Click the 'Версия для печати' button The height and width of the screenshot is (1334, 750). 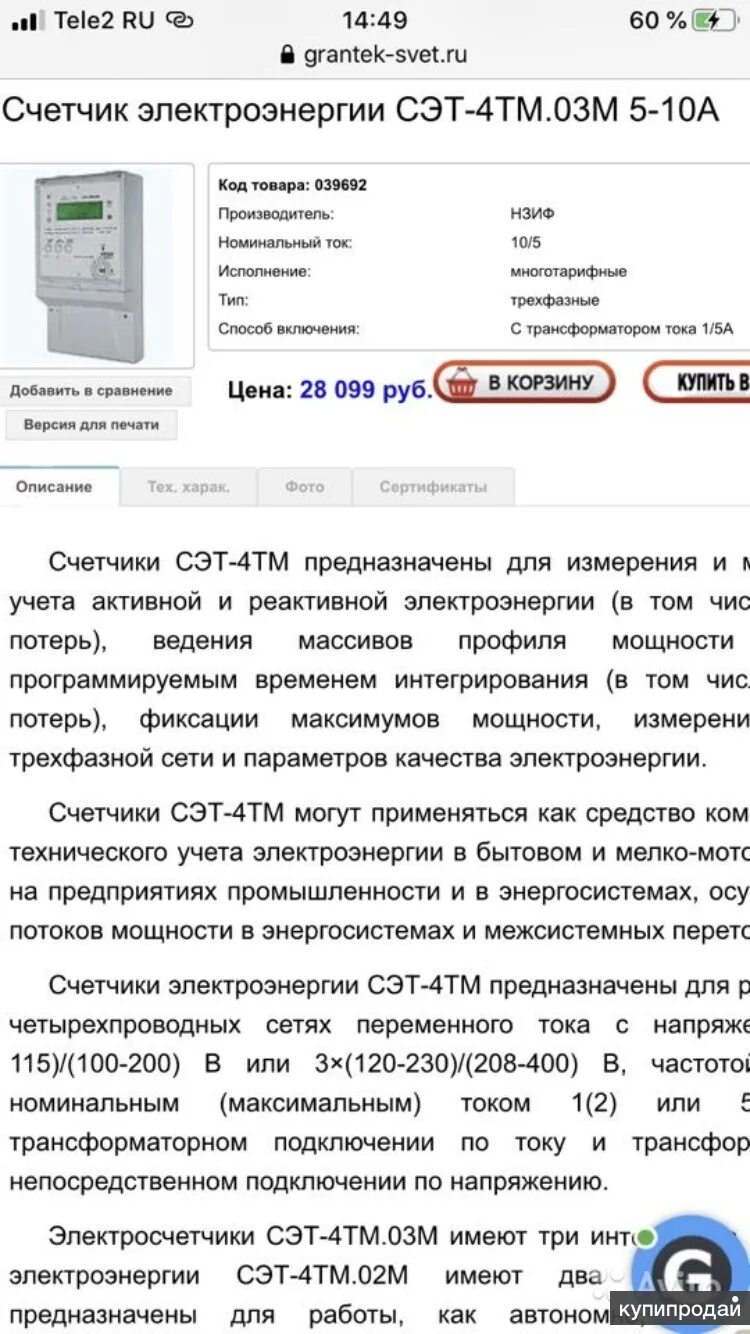91,425
